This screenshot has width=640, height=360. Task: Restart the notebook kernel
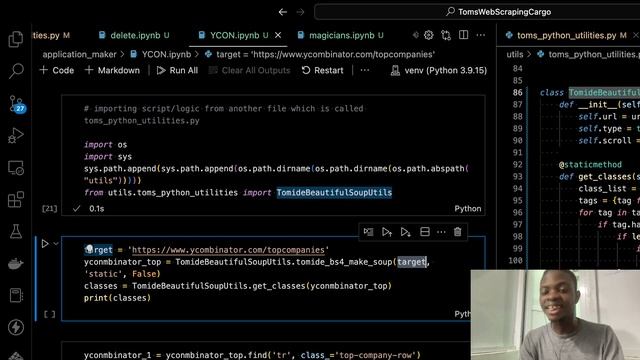tap(322, 70)
